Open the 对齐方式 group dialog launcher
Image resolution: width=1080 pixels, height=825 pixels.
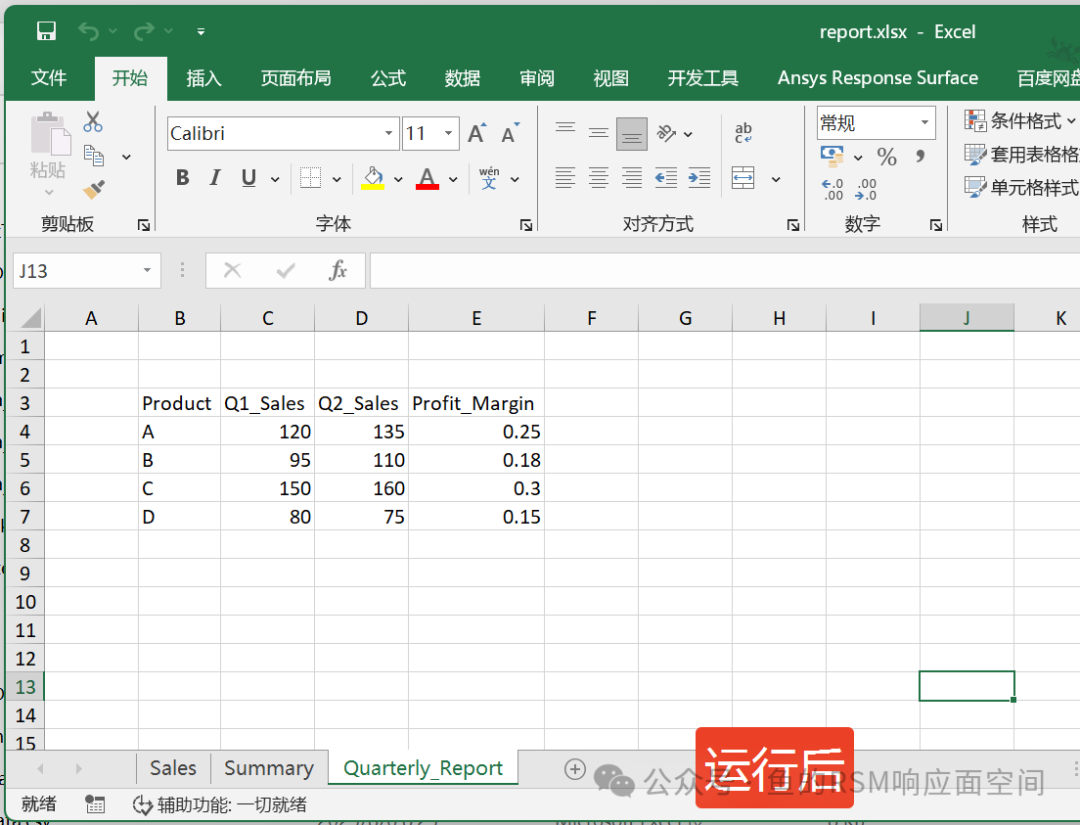pos(793,224)
